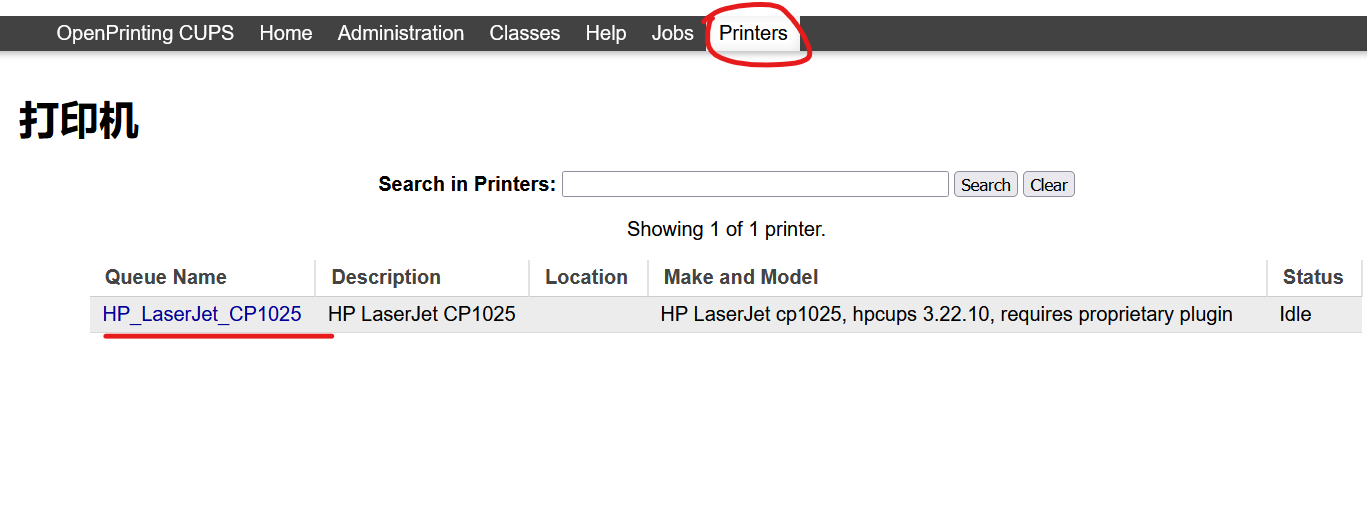
Task: Click the 打印机 page heading
Action: click(79, 121)
